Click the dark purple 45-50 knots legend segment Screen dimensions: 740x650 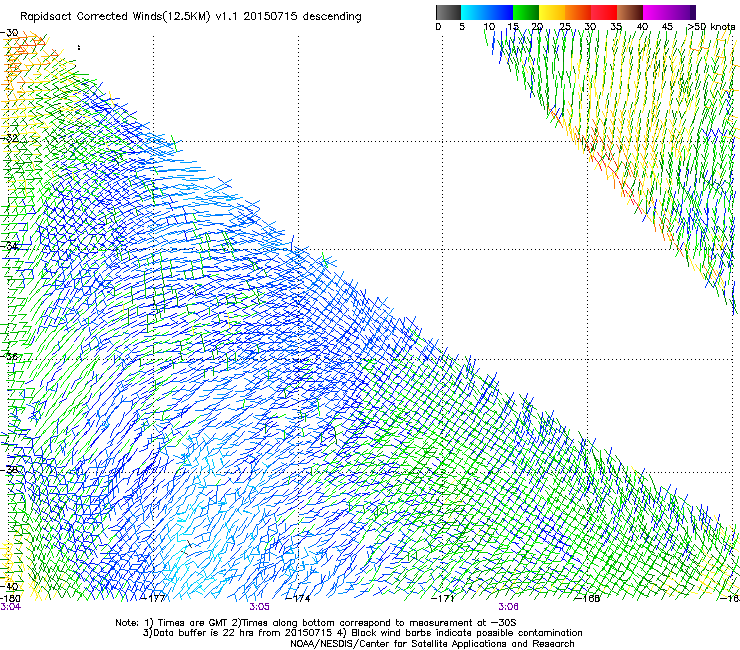click(x=682, y=12)
